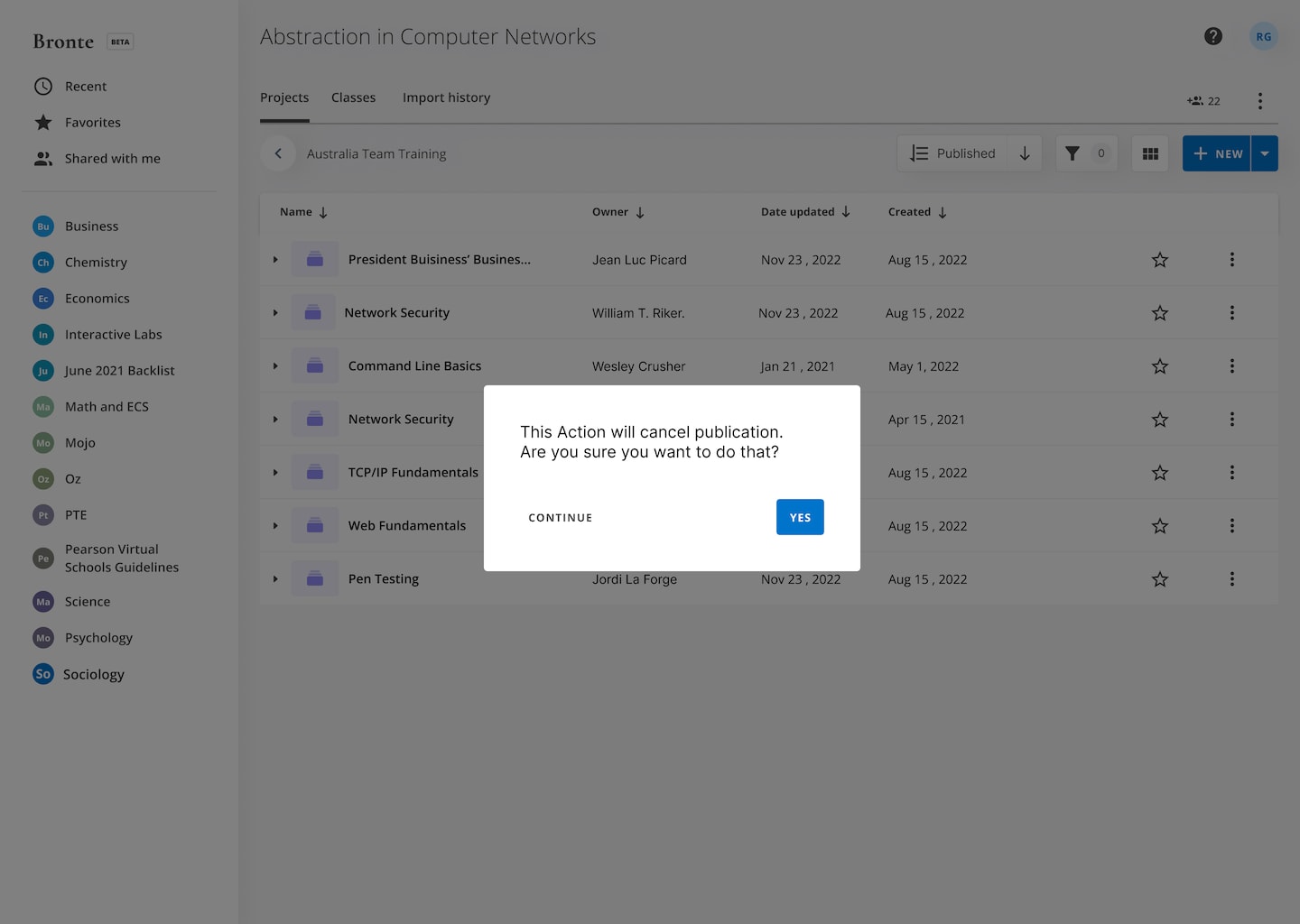Image resolution: width=1300 pixels, height=924 pixels.
Task: Open Pen Testing row options
Action: (x=1231, y=579)
